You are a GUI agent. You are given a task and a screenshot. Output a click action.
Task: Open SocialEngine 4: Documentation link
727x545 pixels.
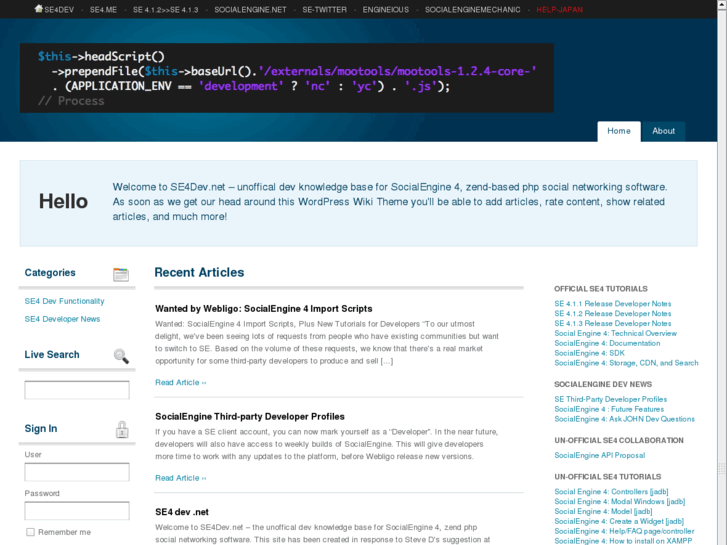click(x=607, y=343)
